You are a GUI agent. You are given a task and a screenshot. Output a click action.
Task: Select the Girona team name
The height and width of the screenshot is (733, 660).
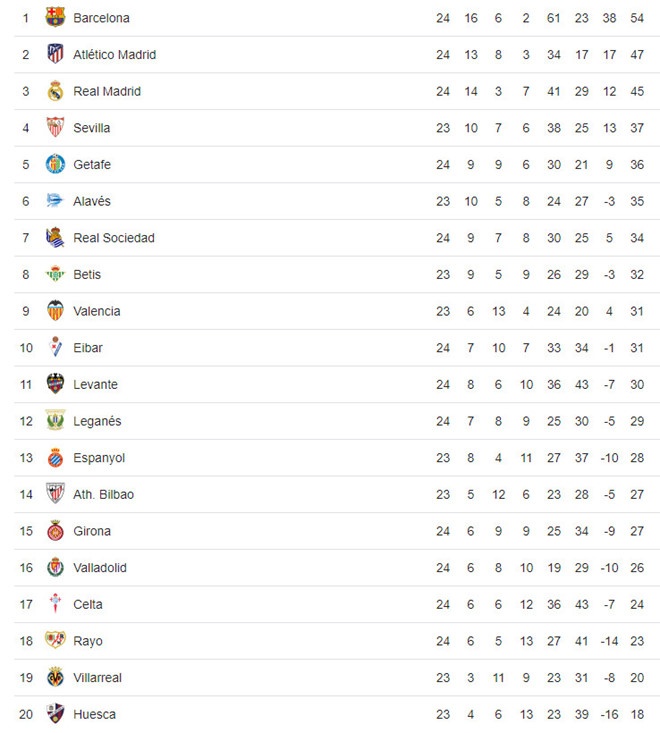(x=92, y=531)
